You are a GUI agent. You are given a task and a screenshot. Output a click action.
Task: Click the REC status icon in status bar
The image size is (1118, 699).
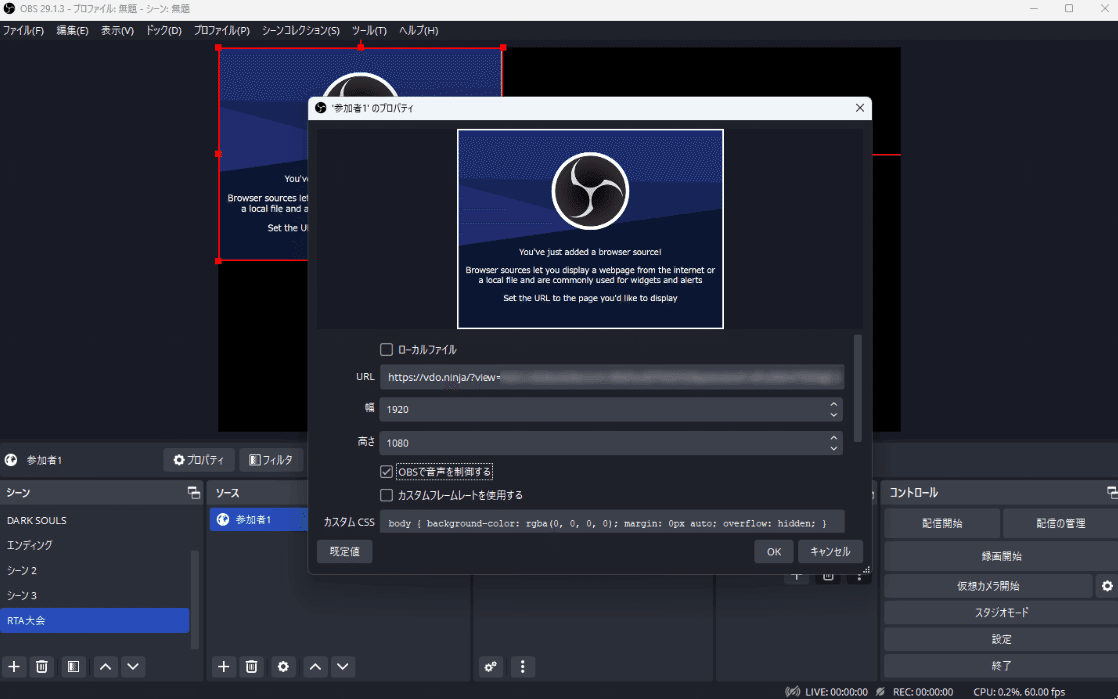pyautogui.click(x=881, y=691)
